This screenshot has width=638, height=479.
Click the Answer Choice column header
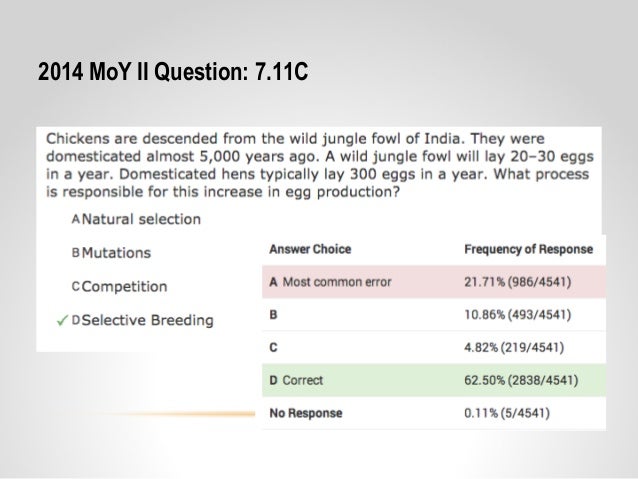(310, 249)
